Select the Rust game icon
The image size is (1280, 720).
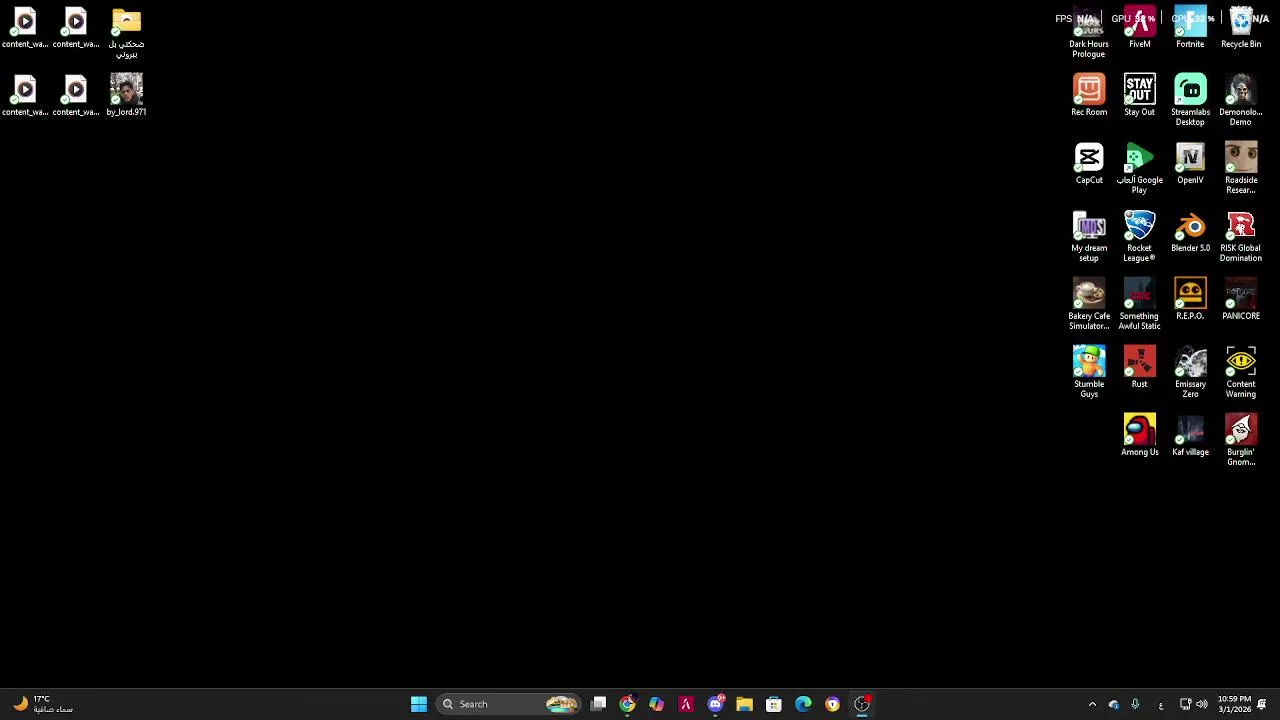tap(1139, 368)
